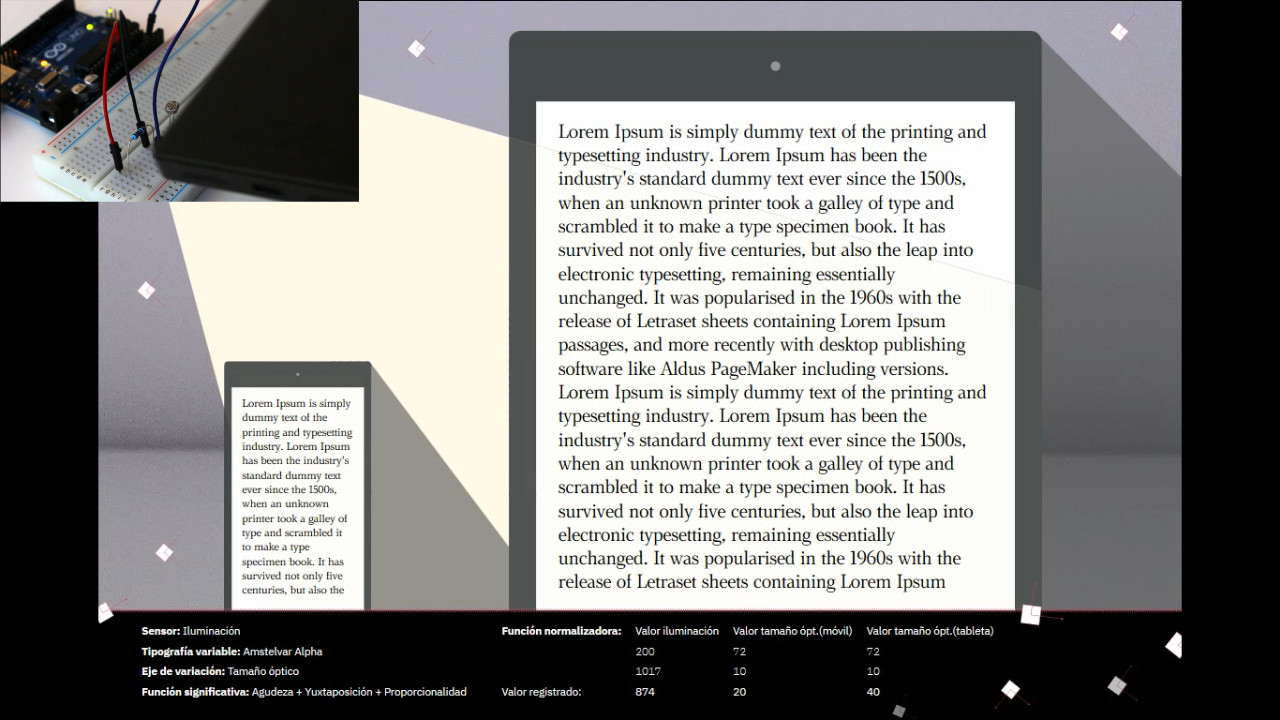Select the diamond marker left of the tablet's top
The height and width of the screenshot is (720, 1280).
[x=417, y=48]
